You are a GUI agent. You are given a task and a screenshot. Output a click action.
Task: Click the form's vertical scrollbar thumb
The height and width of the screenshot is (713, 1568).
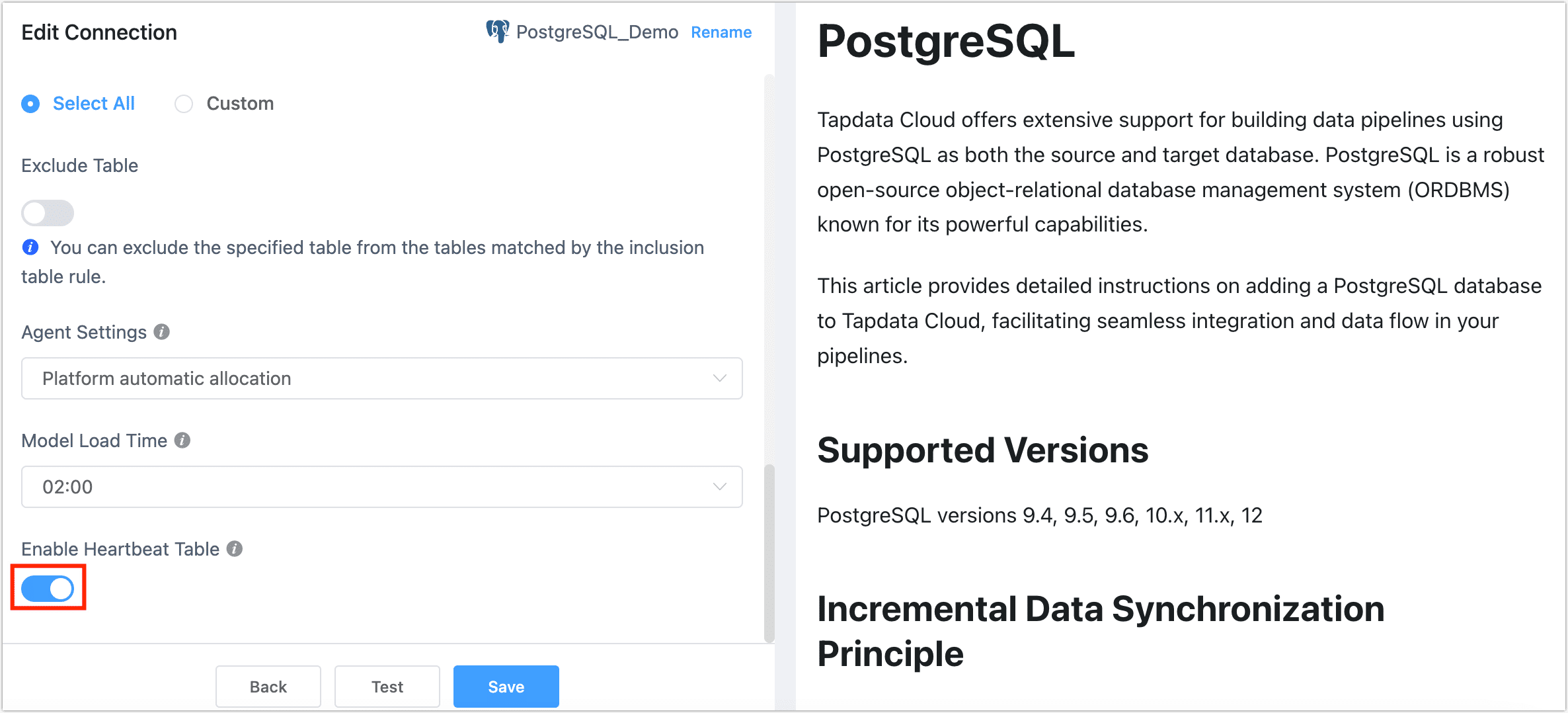[769, 552]
